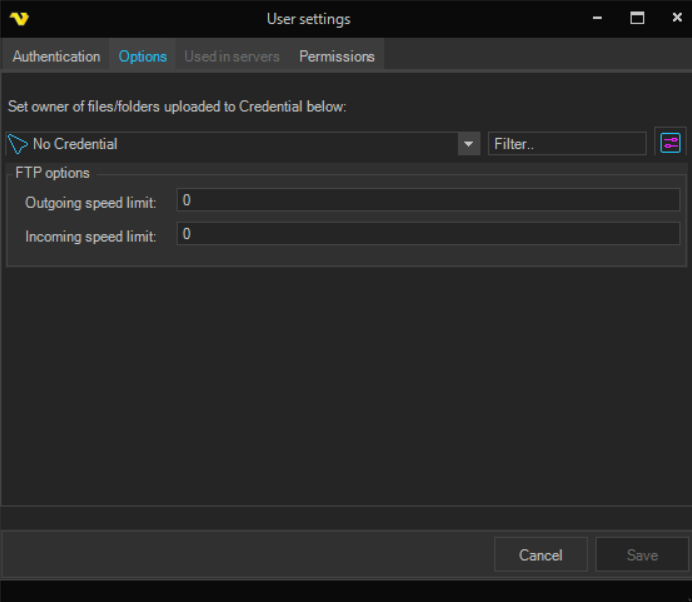Viewport: 692px width, 602px height.
Task: Open the Permissions tab
Action: click(x=336, y=56)
